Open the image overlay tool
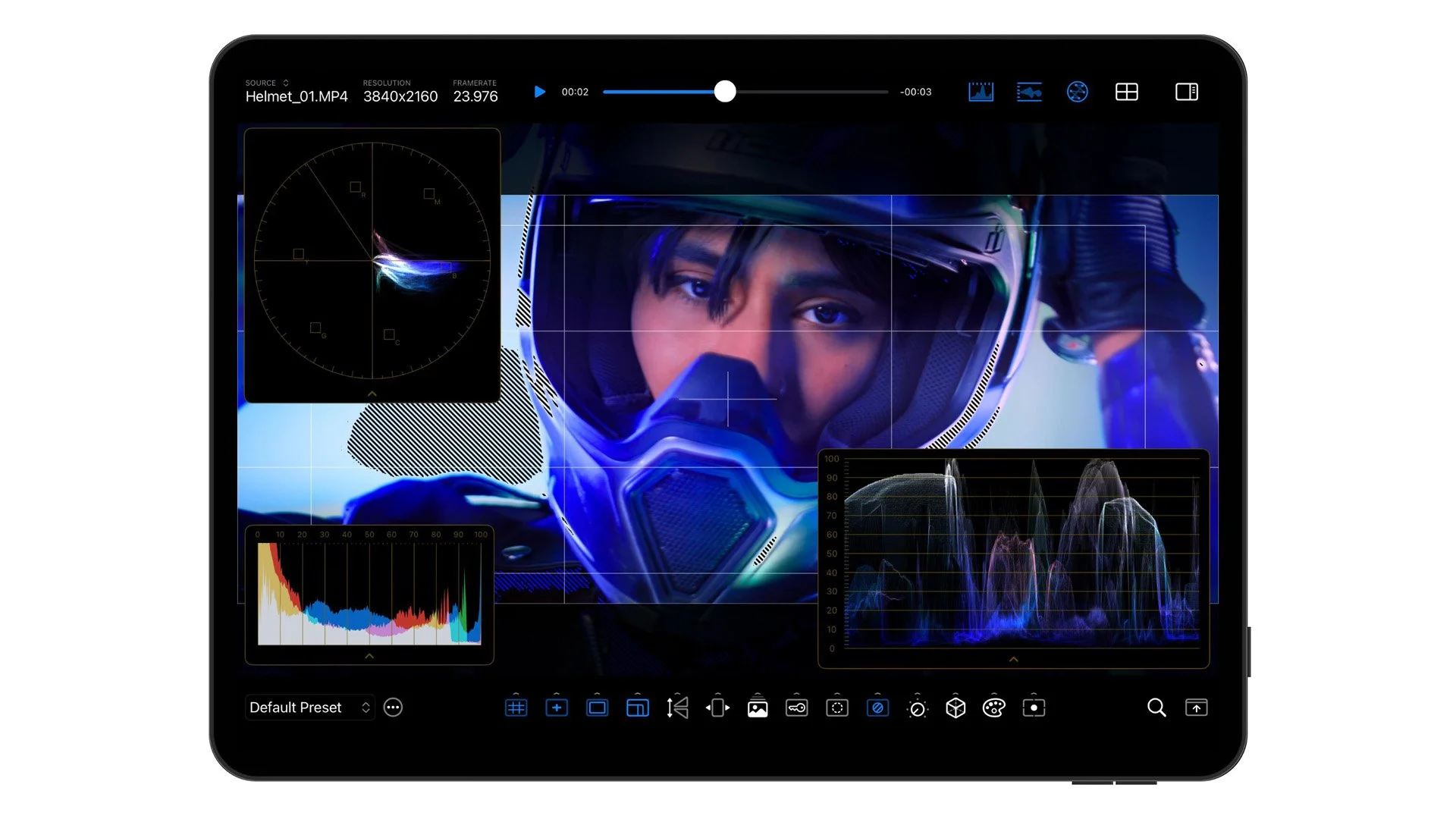Screen dimensions: 1456x819 [758, 708]
